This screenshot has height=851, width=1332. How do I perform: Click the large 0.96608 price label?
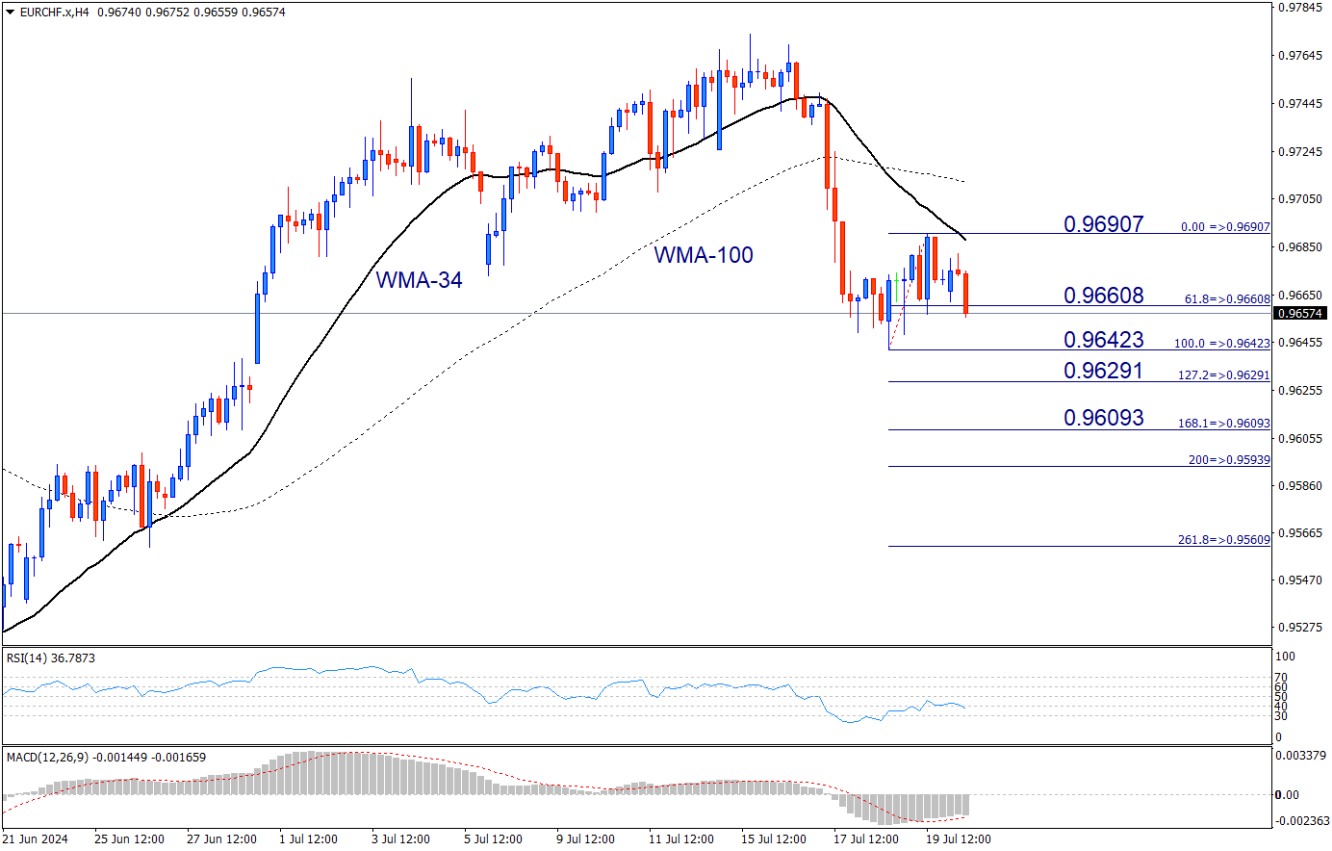[x=1103, y=296]
